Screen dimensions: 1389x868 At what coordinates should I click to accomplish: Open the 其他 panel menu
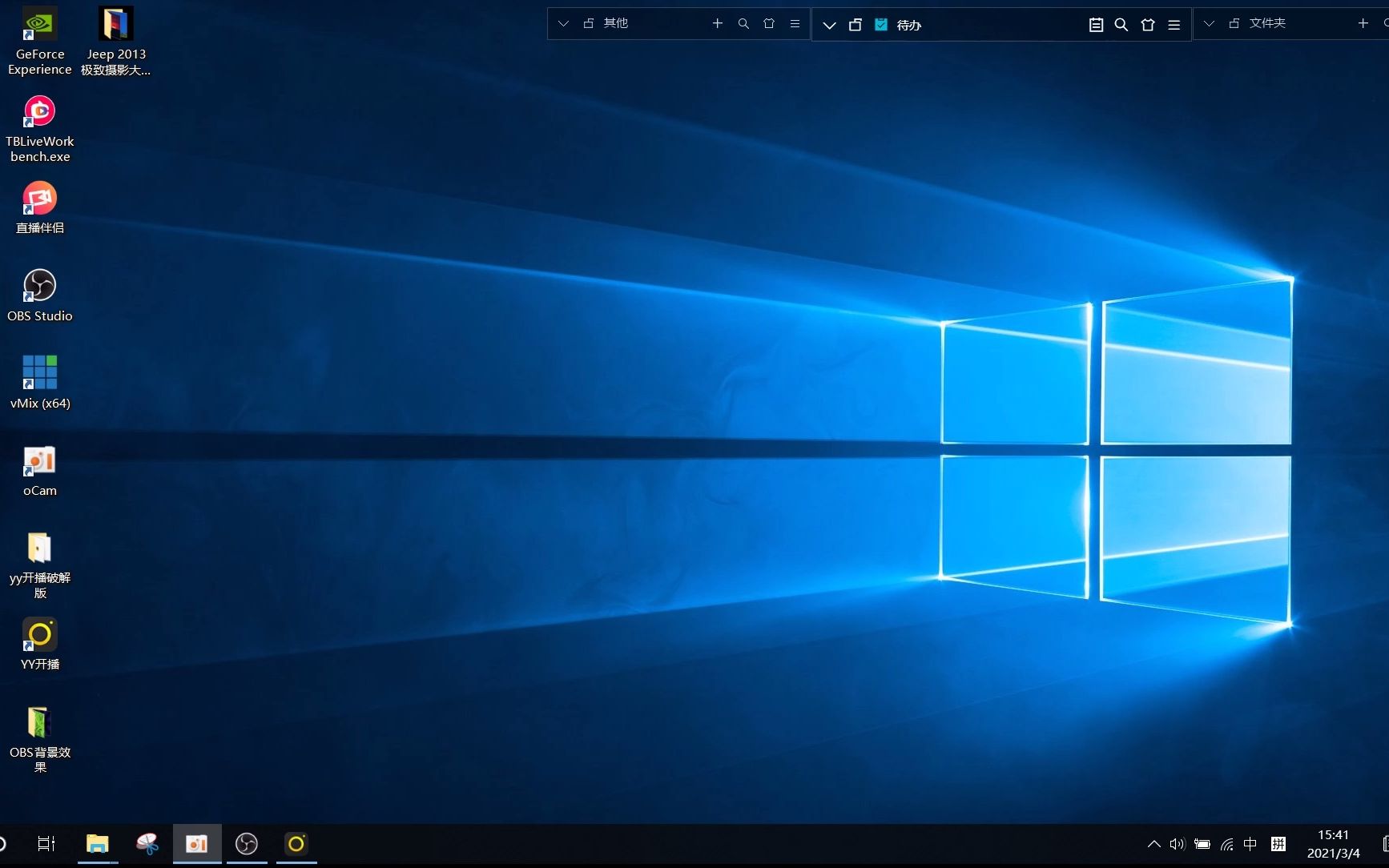[795, 23]
